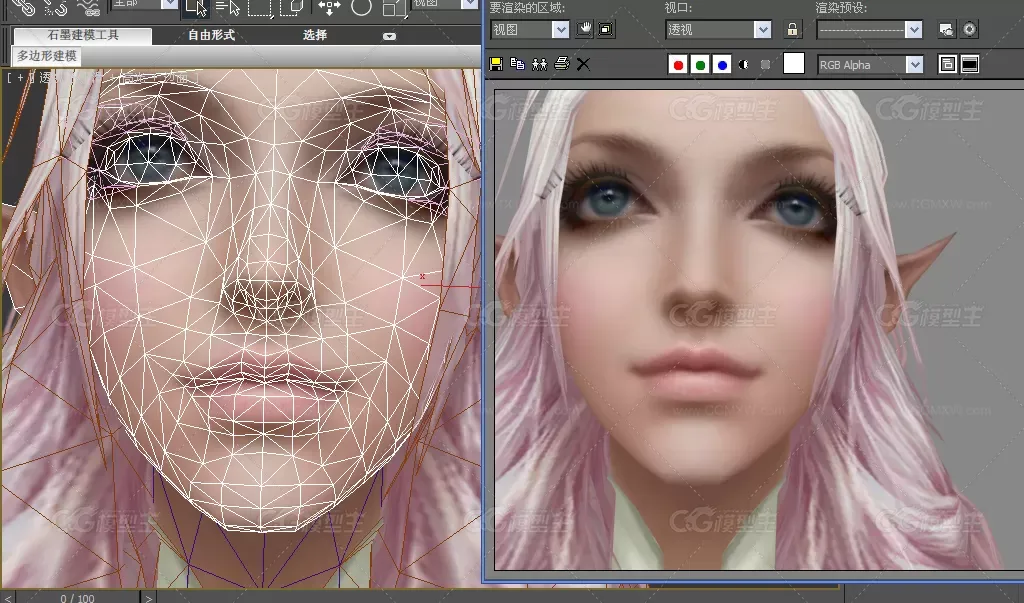Screen dimensions: 1024x603
Task: Switch to the 石墨建模工具 ribbon tab
Action: click(83, 35)
